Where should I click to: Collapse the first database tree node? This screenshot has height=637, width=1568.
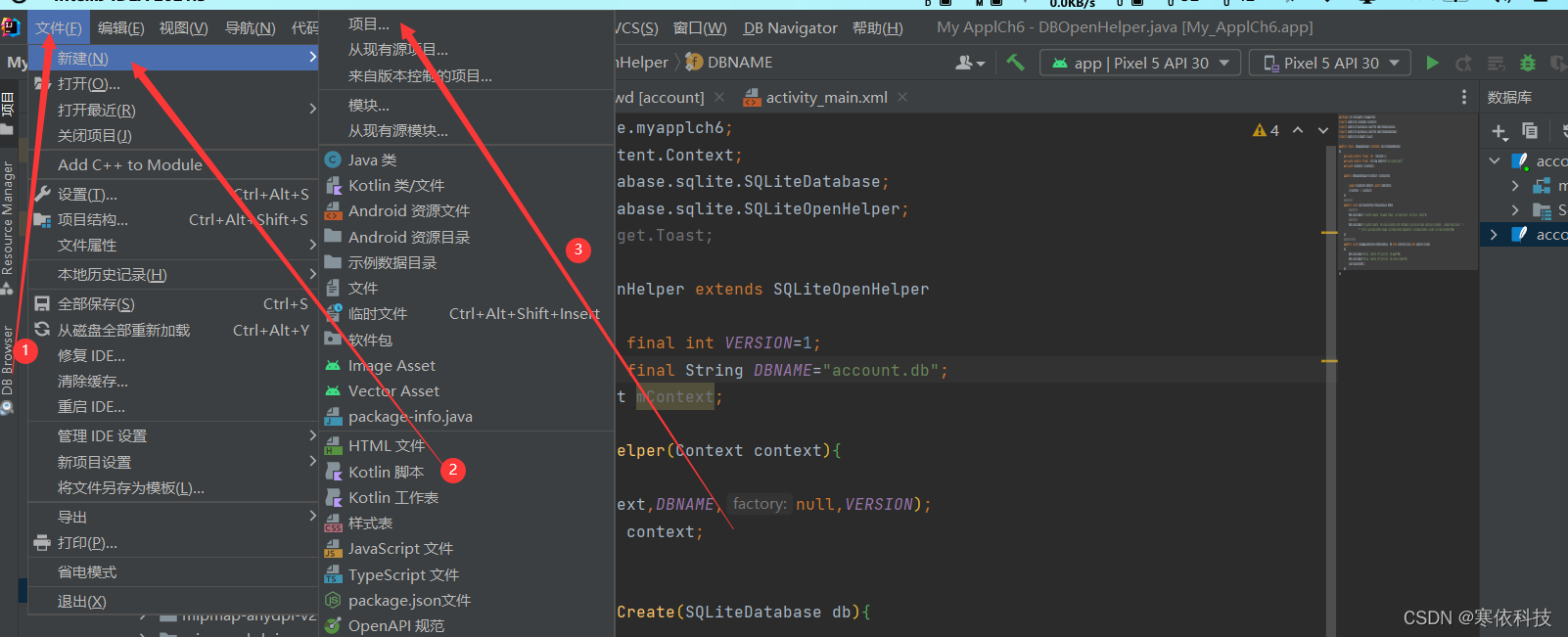pos(1495,160)
